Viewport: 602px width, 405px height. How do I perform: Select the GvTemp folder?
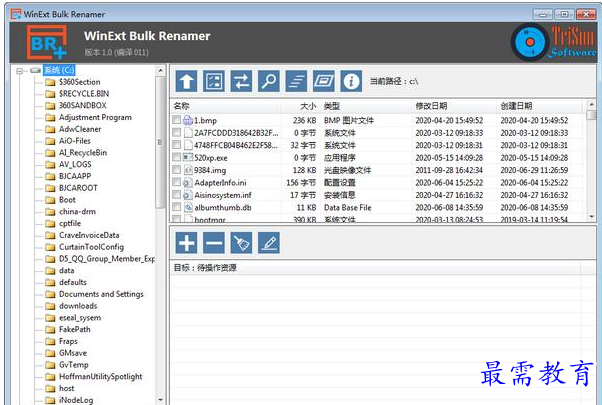click(x=73, y=365)
